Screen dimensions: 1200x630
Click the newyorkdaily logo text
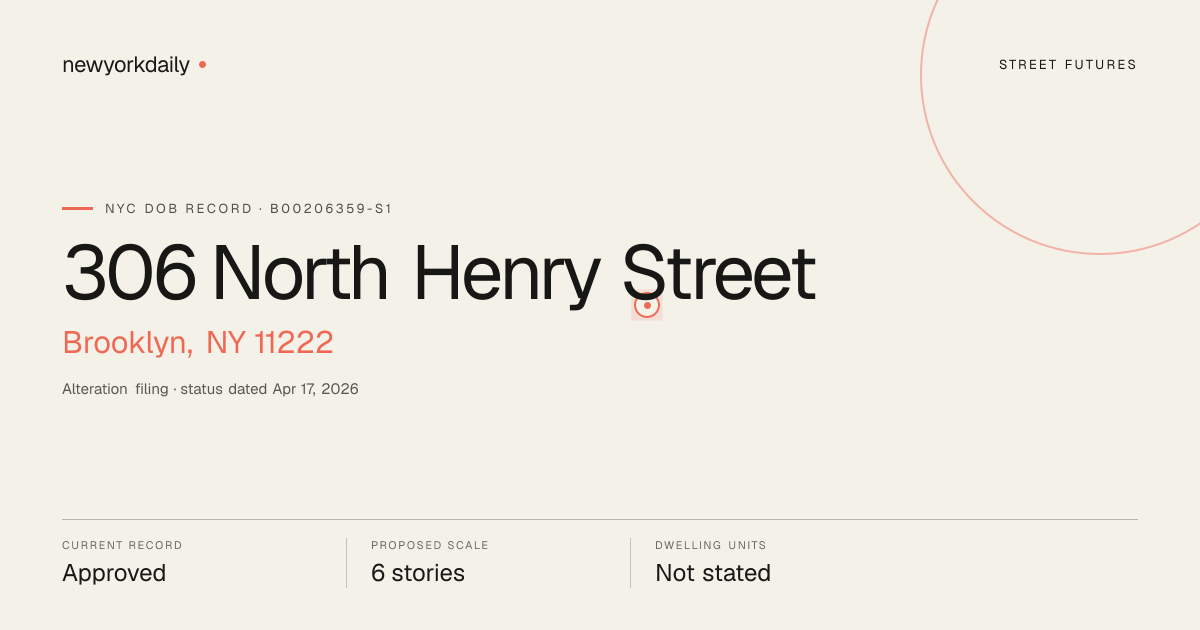(x=126, y=65)
